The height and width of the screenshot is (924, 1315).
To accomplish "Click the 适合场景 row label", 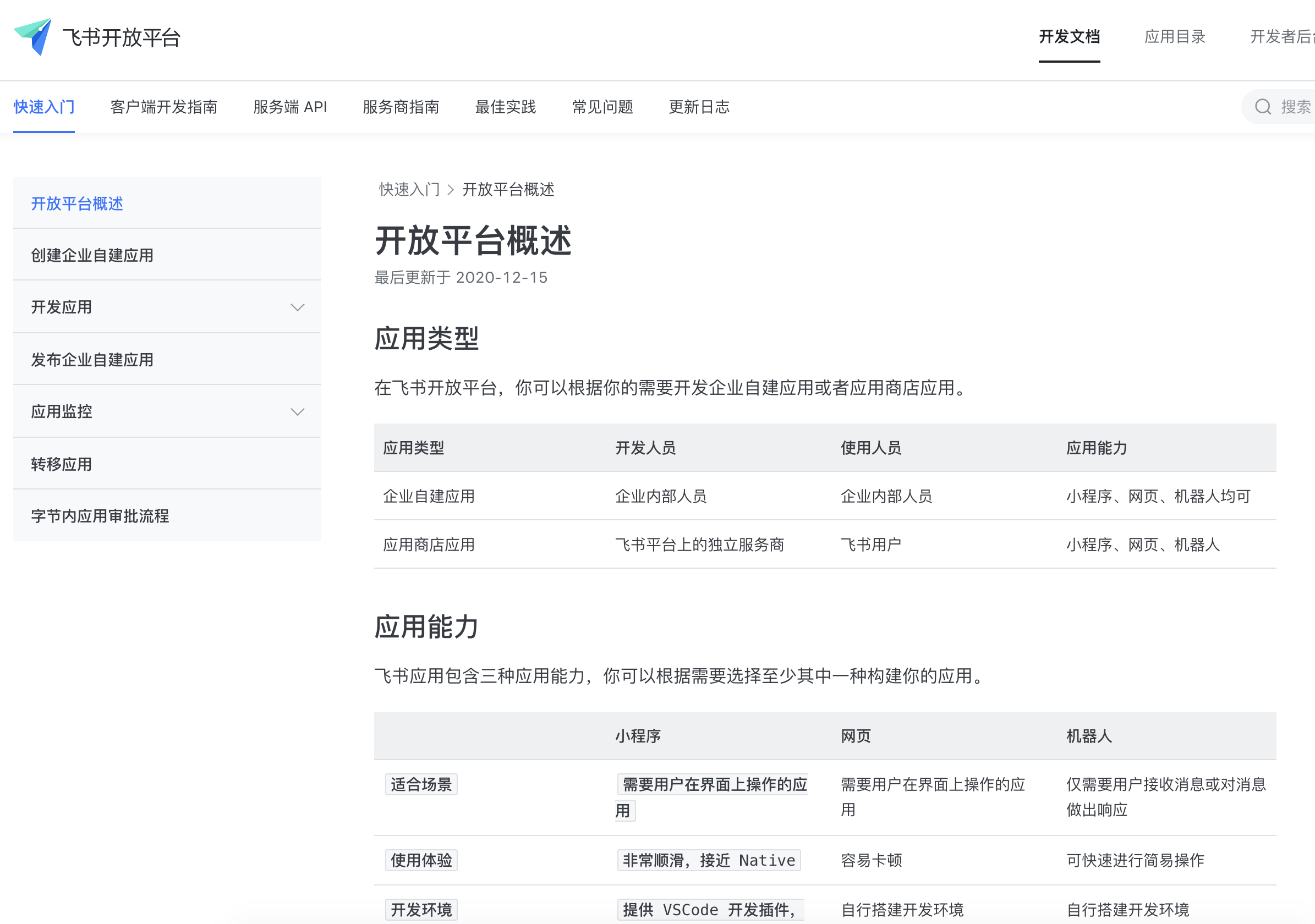I will coord(421,784).
